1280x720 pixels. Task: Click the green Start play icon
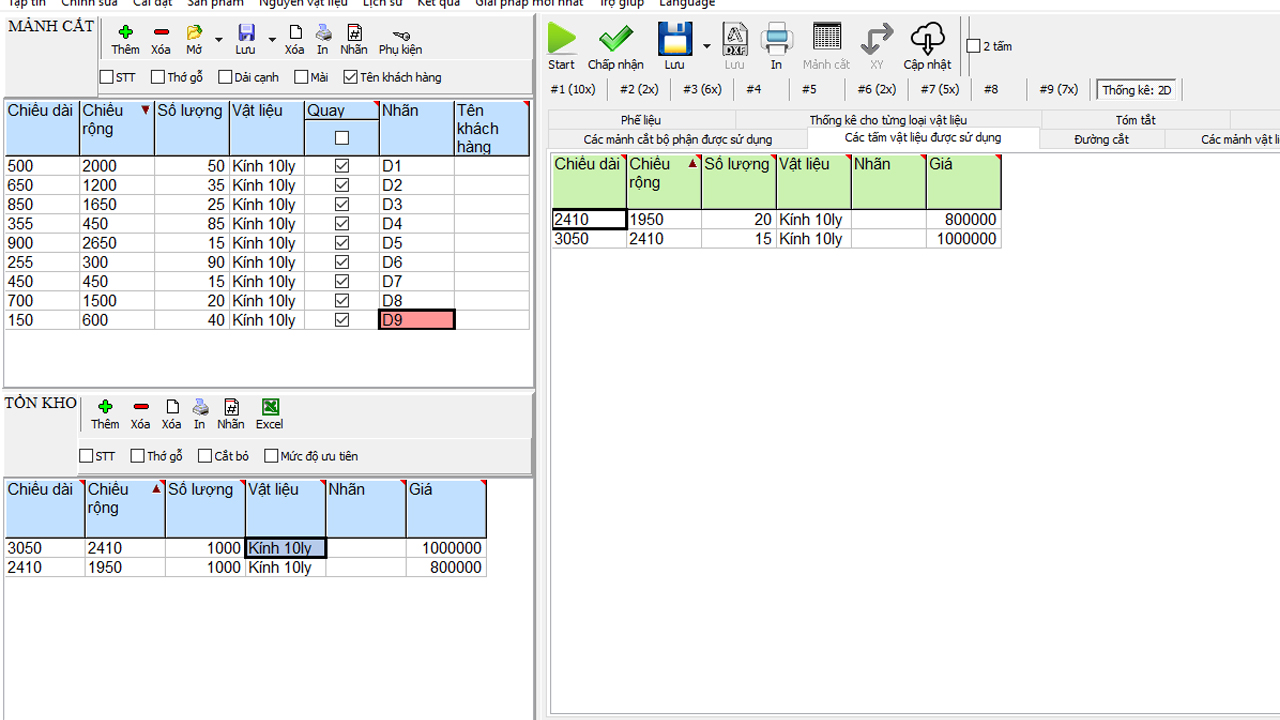point(562,40)
